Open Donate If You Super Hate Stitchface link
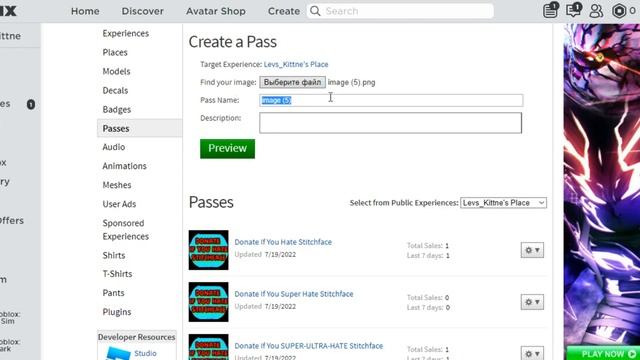 pos(294,294)
